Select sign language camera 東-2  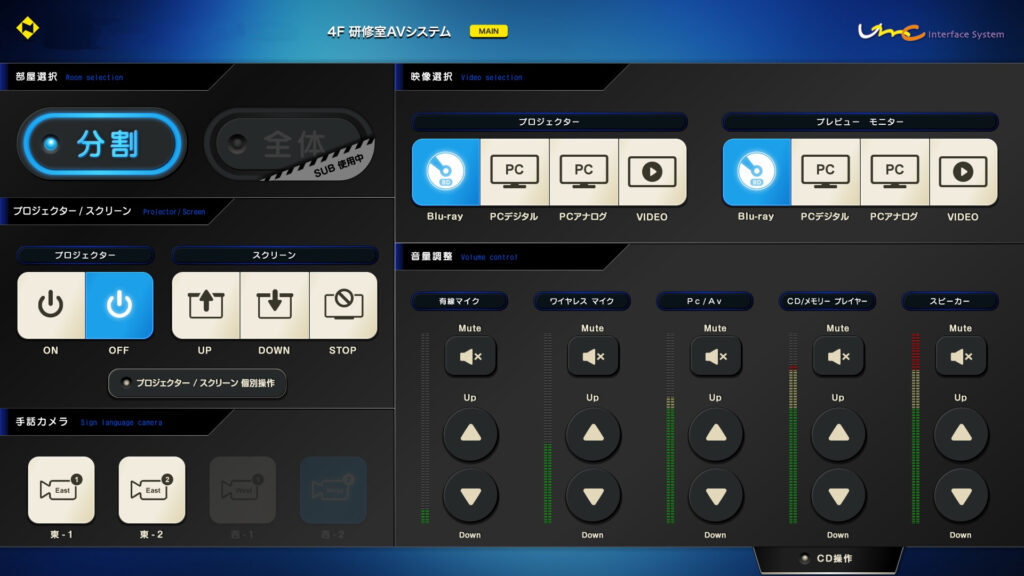pyautogui.click(x=152, y=490)
